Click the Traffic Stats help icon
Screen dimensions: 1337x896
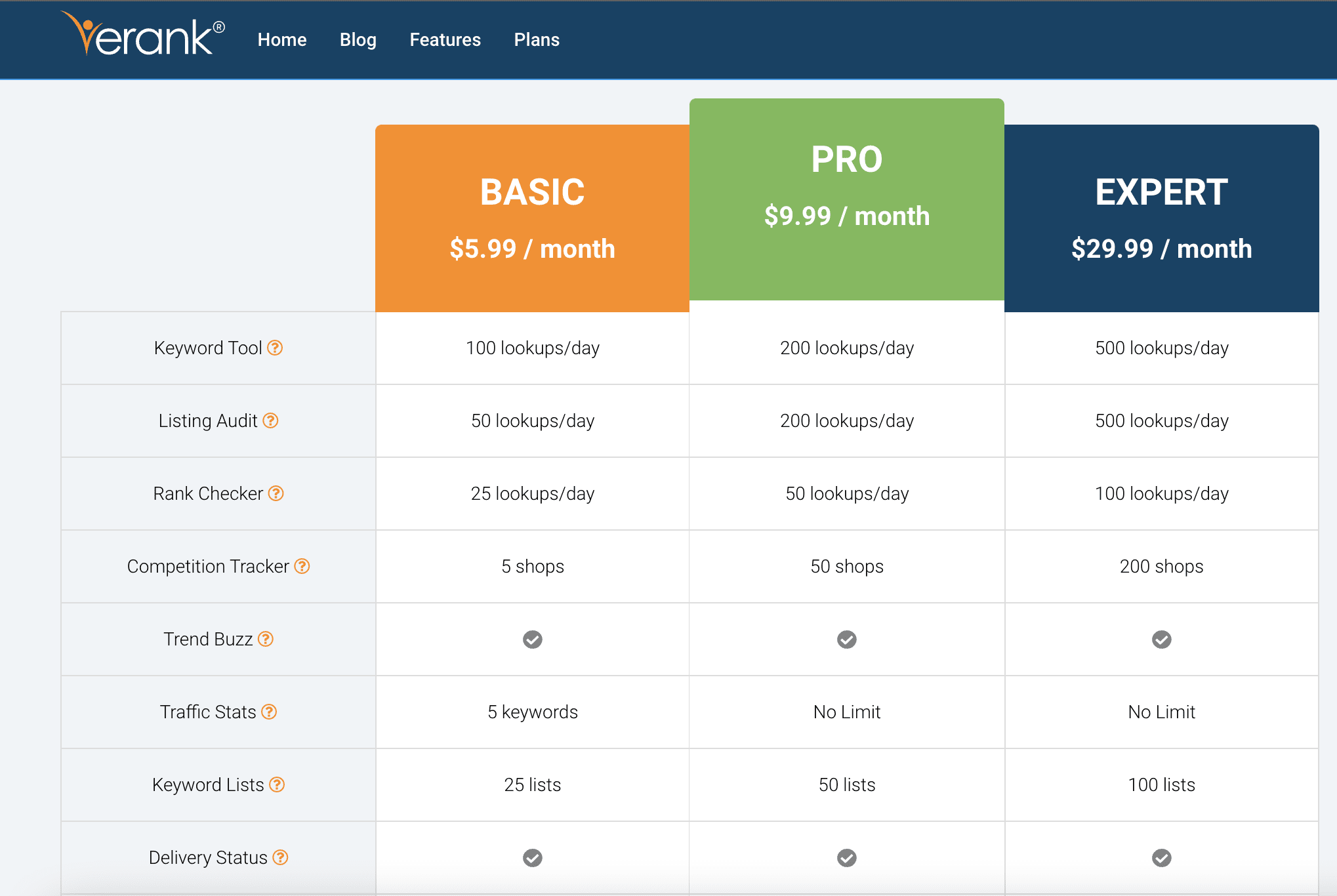pos(269,712)
